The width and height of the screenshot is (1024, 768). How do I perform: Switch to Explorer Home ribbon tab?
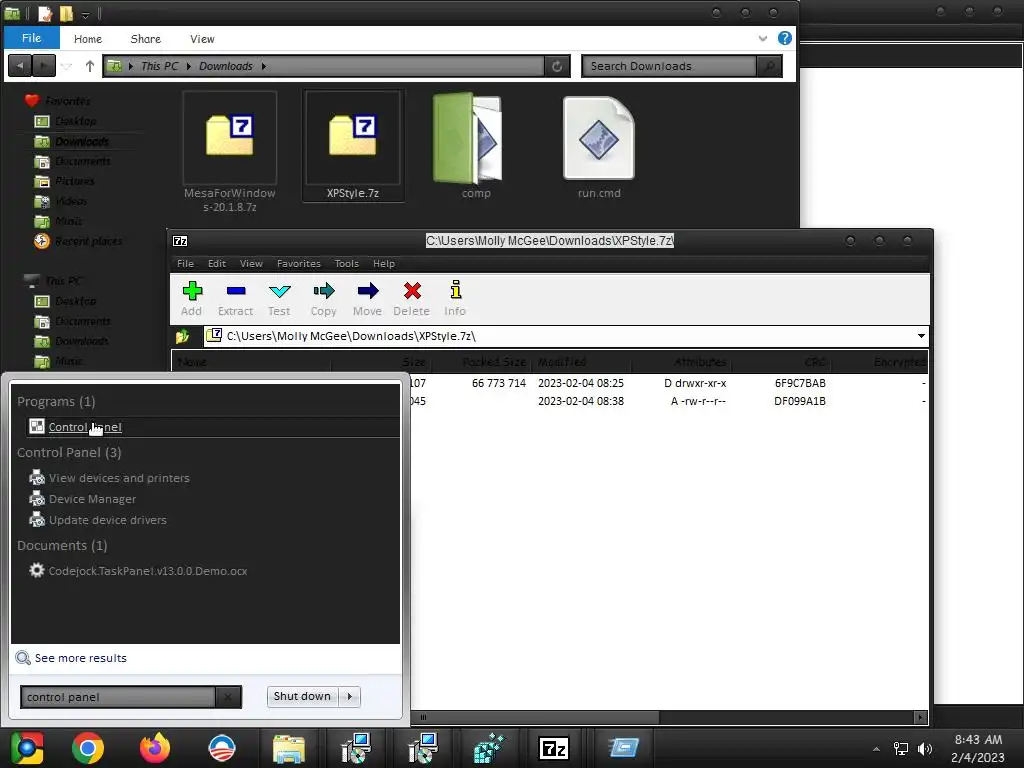(88, 39)
